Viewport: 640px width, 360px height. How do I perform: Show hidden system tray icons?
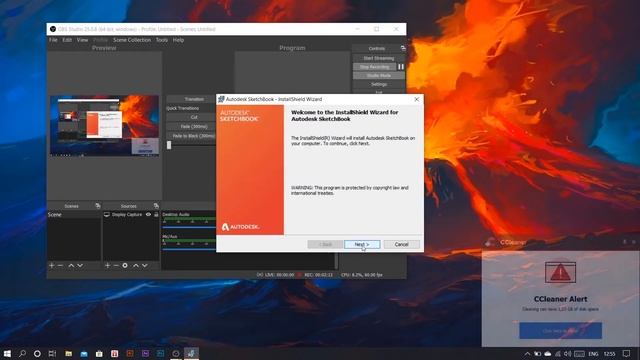[527, 354]
